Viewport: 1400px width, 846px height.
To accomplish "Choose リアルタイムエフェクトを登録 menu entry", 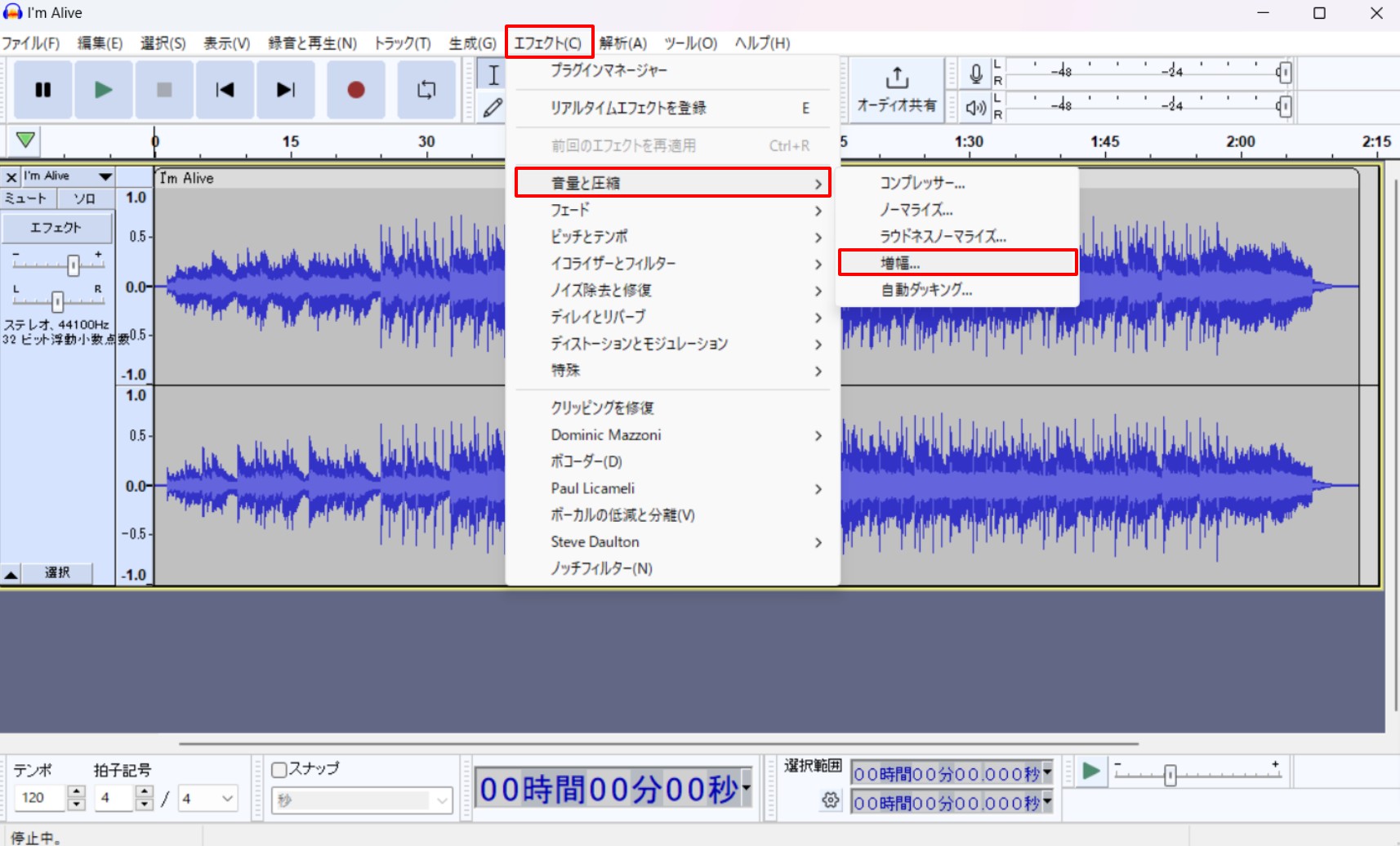I will click(x=673, y=108).
